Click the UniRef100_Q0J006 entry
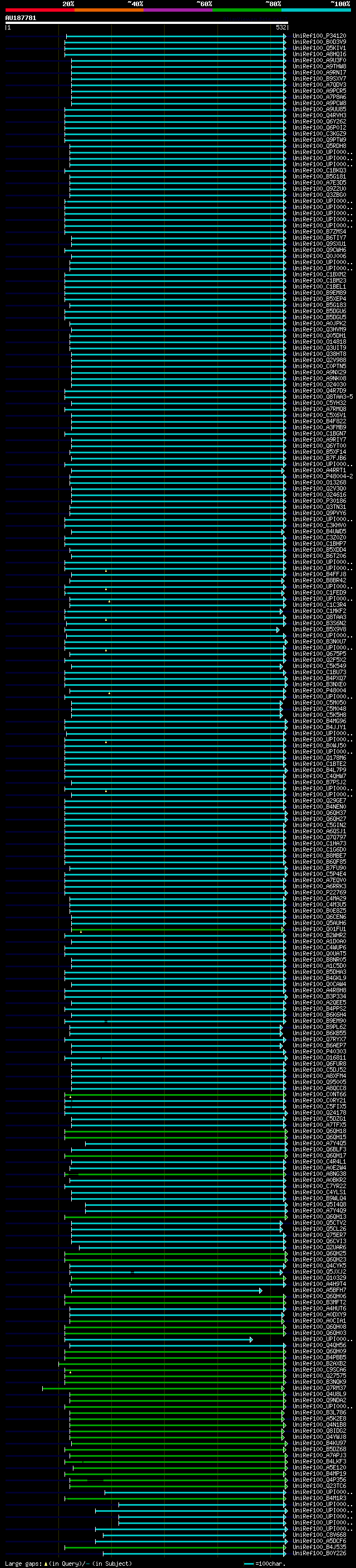Image resolution: width=356 pixels, height=1568 pixels. [x=319, y=256]
